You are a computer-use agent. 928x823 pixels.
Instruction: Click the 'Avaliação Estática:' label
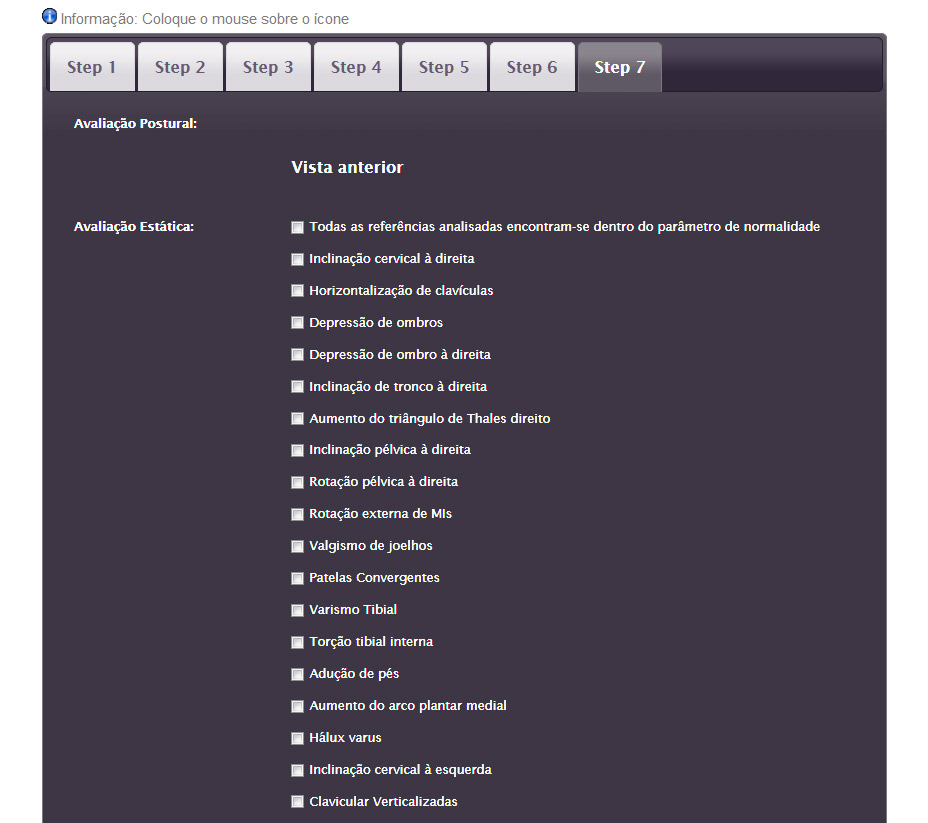134,227
